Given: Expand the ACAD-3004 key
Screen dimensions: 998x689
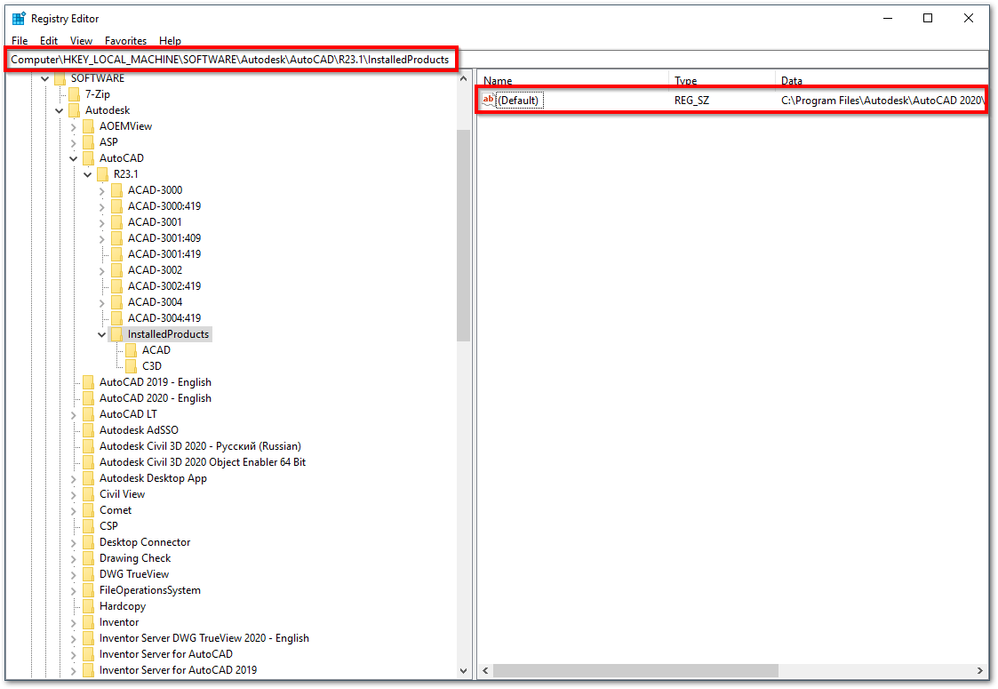Looking at the screenshot, I should coord(102,302).
